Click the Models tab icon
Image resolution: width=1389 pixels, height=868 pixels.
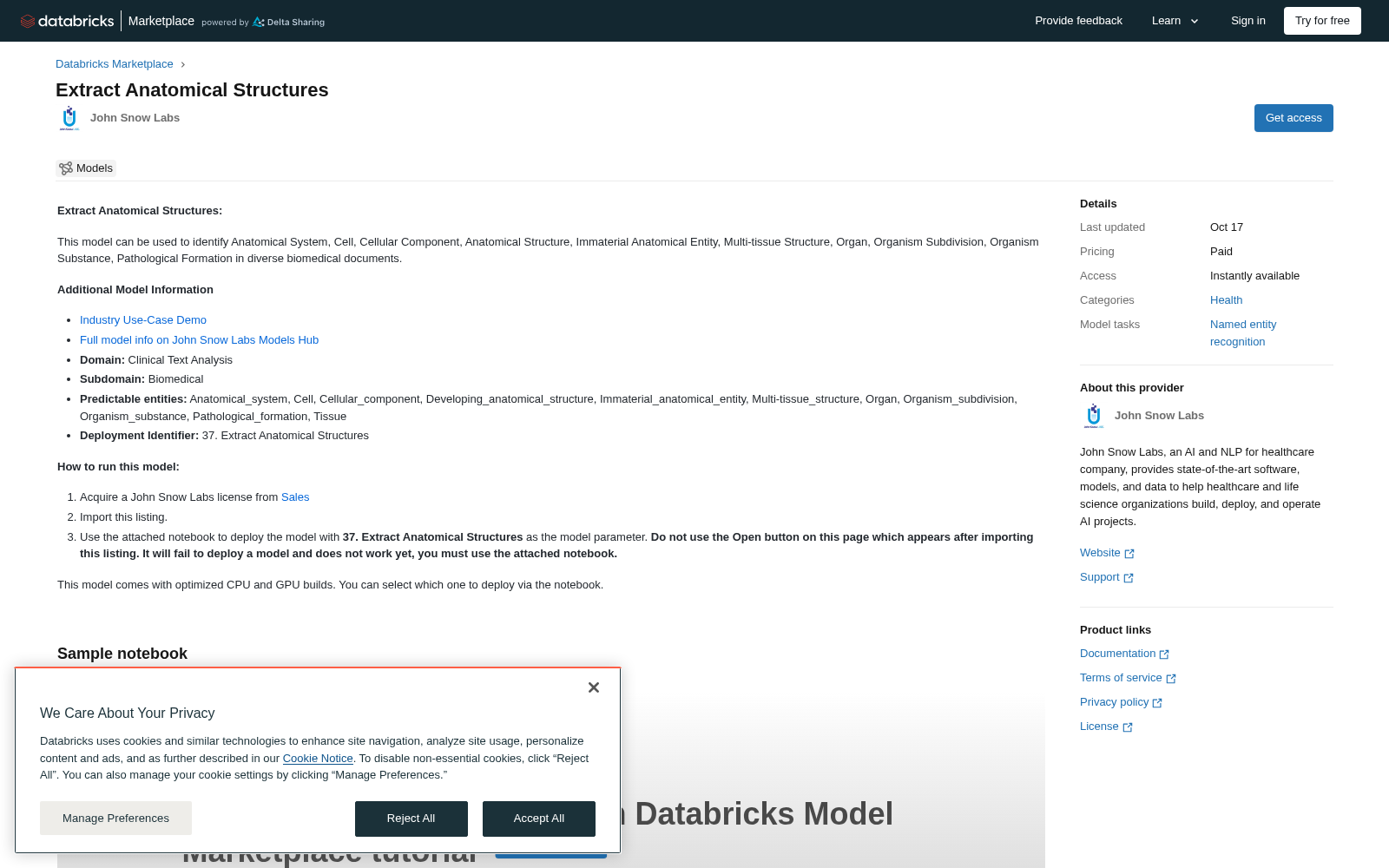tap(66, 168)
